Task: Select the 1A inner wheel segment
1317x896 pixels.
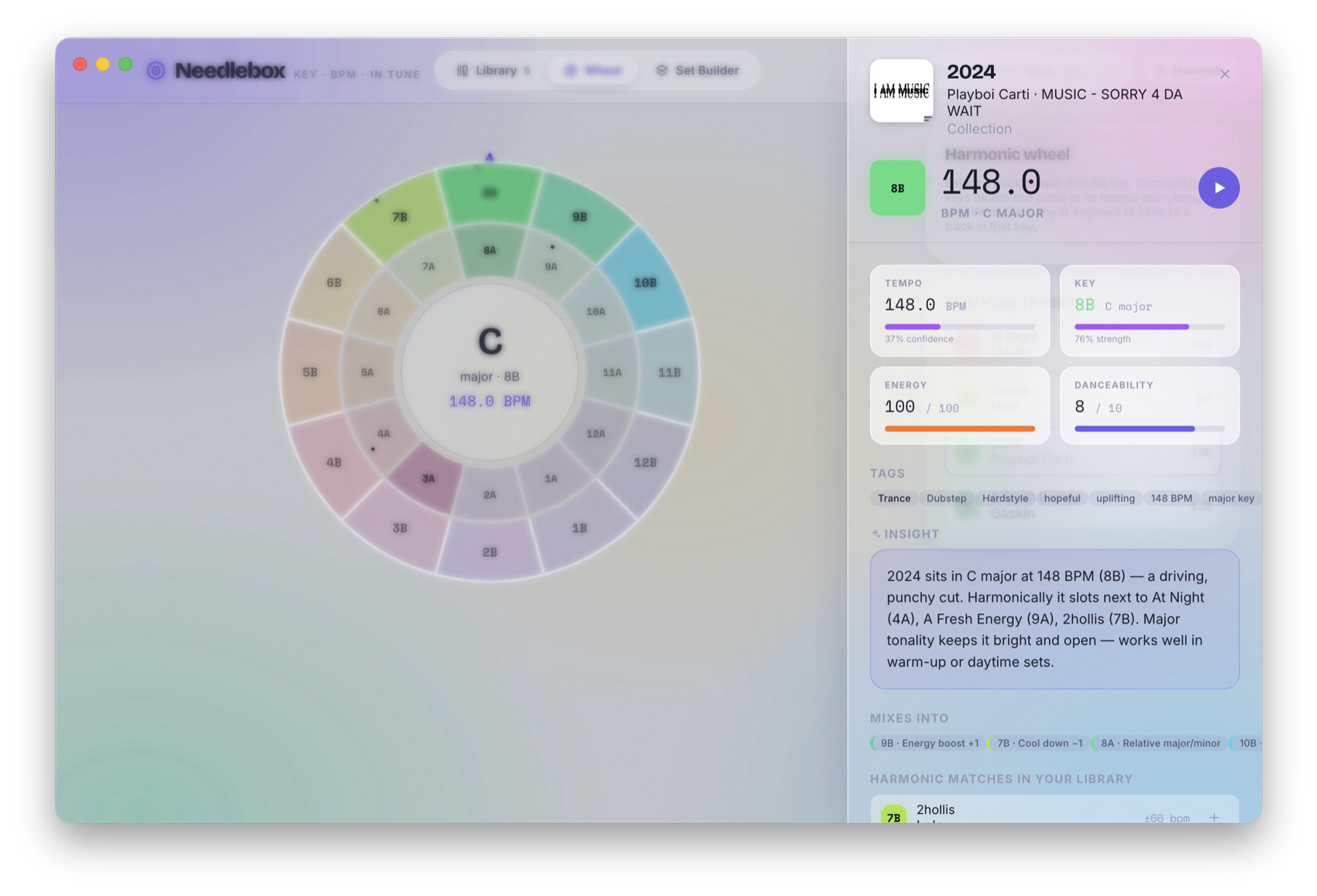Action: 551,479
